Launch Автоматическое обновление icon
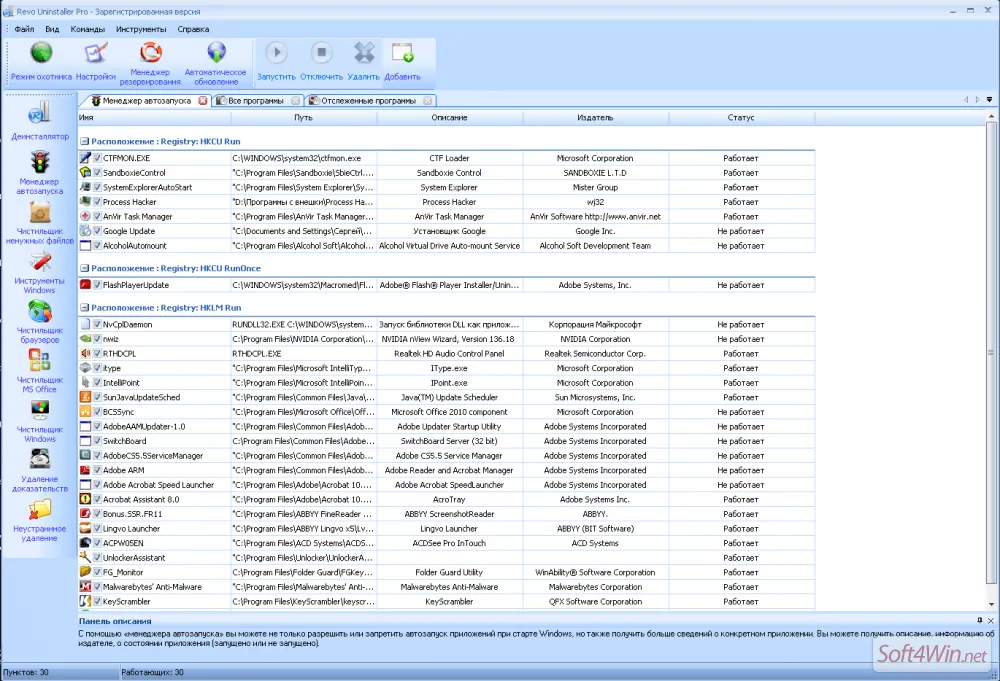 216,52
